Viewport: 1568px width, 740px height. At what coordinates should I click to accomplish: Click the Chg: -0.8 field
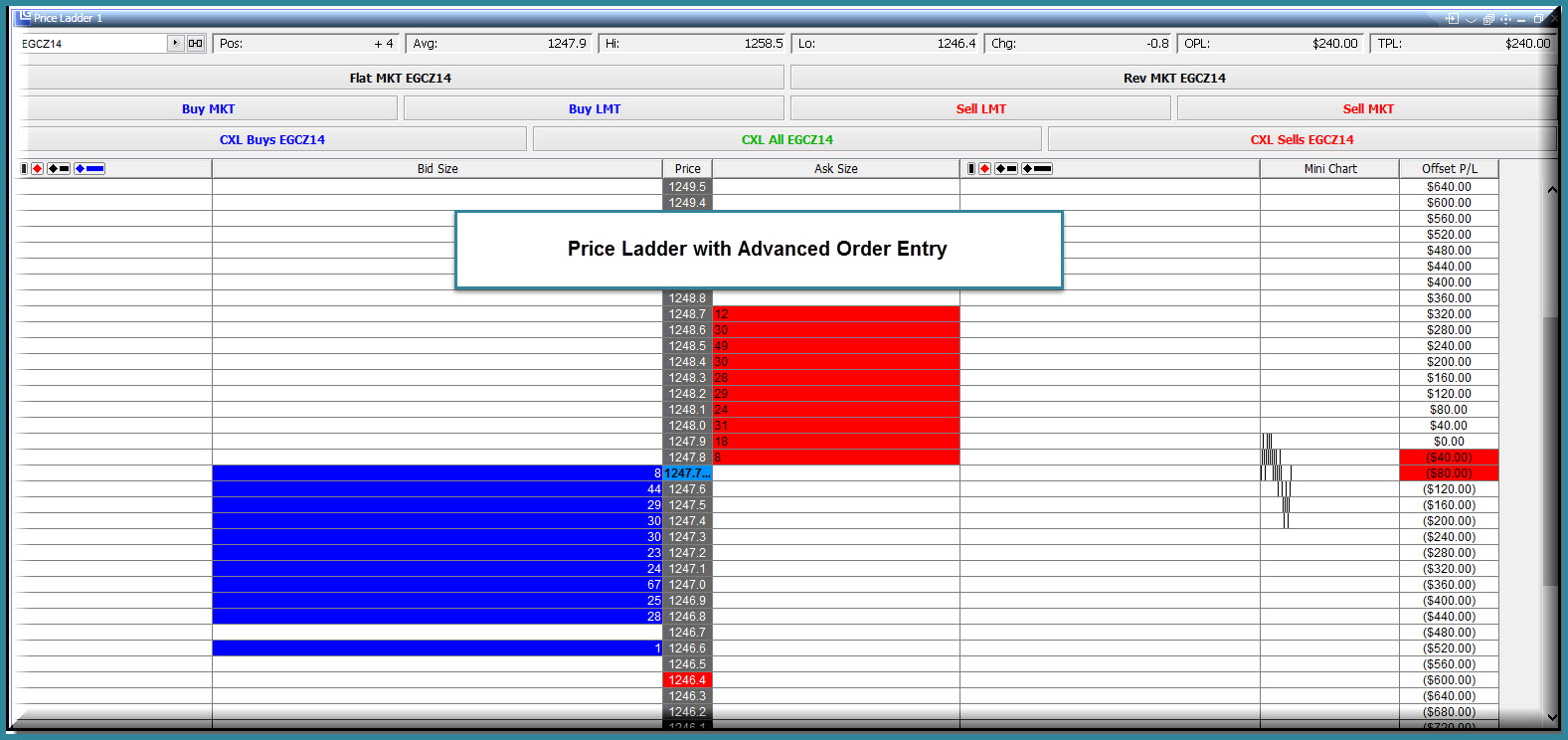[1080, 44]
